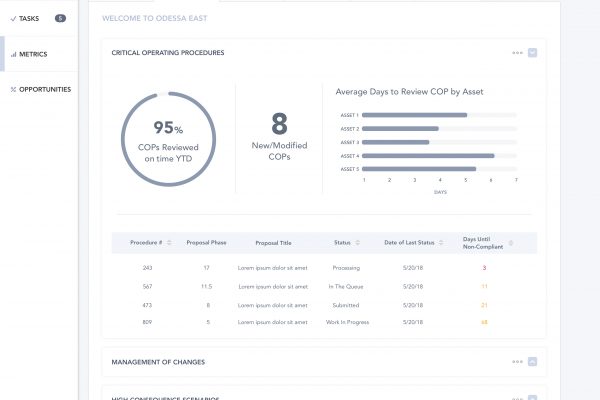Screen dimensions: 600x400
Task: Collapse the Critical Operating Procedures panel
Action: coord(532,53)
